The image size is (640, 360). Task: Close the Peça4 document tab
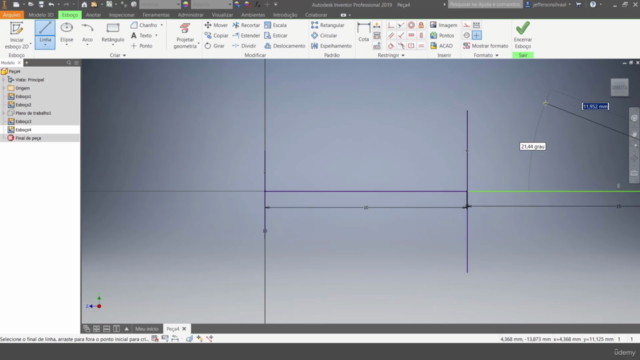click(x=184, y=329)
